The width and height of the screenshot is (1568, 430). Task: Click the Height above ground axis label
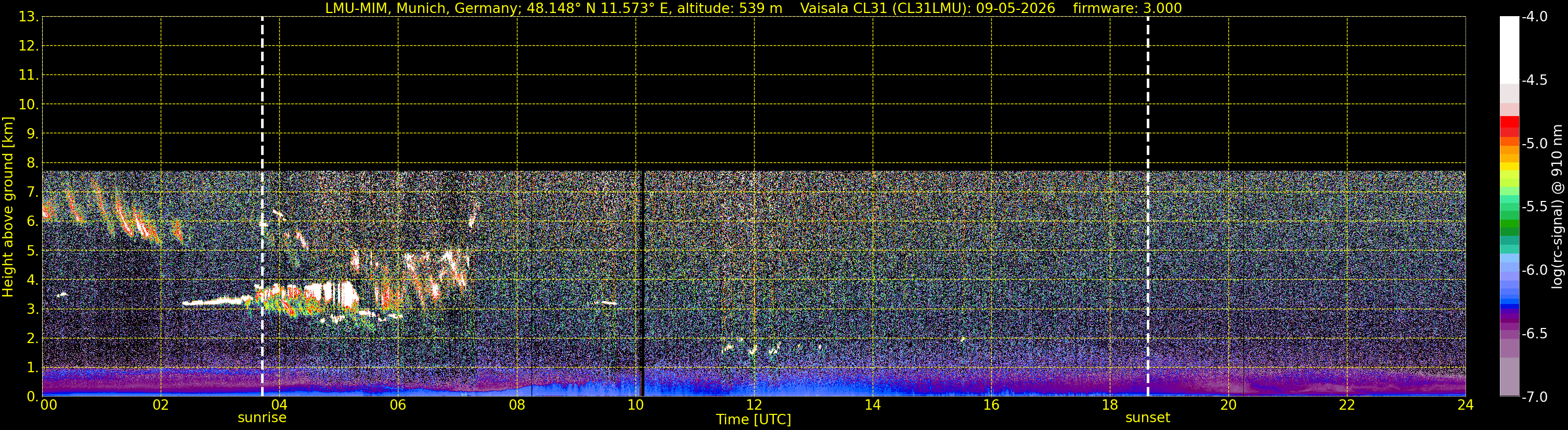pos(8,207)
